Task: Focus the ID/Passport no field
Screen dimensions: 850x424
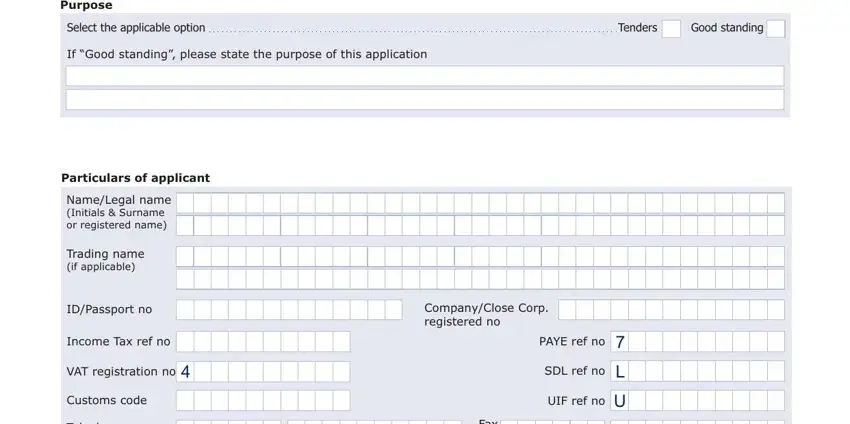Action: 289,310
